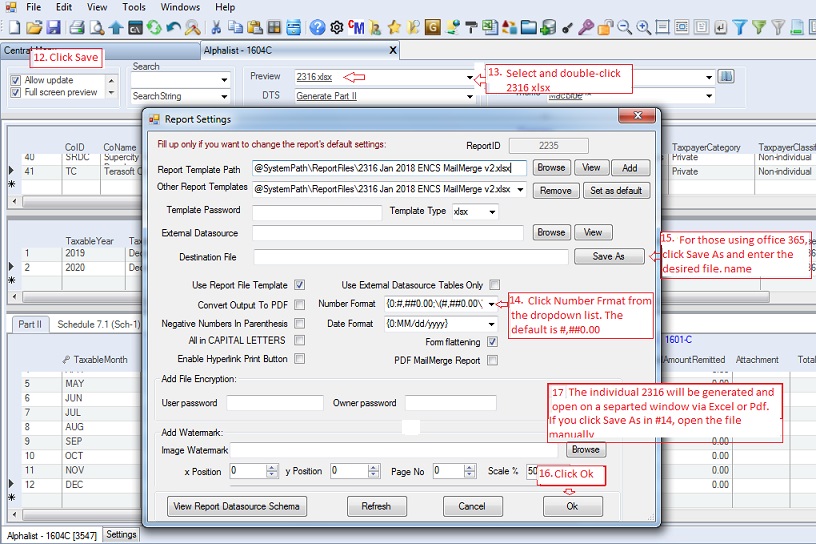This screenshot has width=816, height=544.
Task: Click the Open folder toolbar icon
Action: point(34,27)
